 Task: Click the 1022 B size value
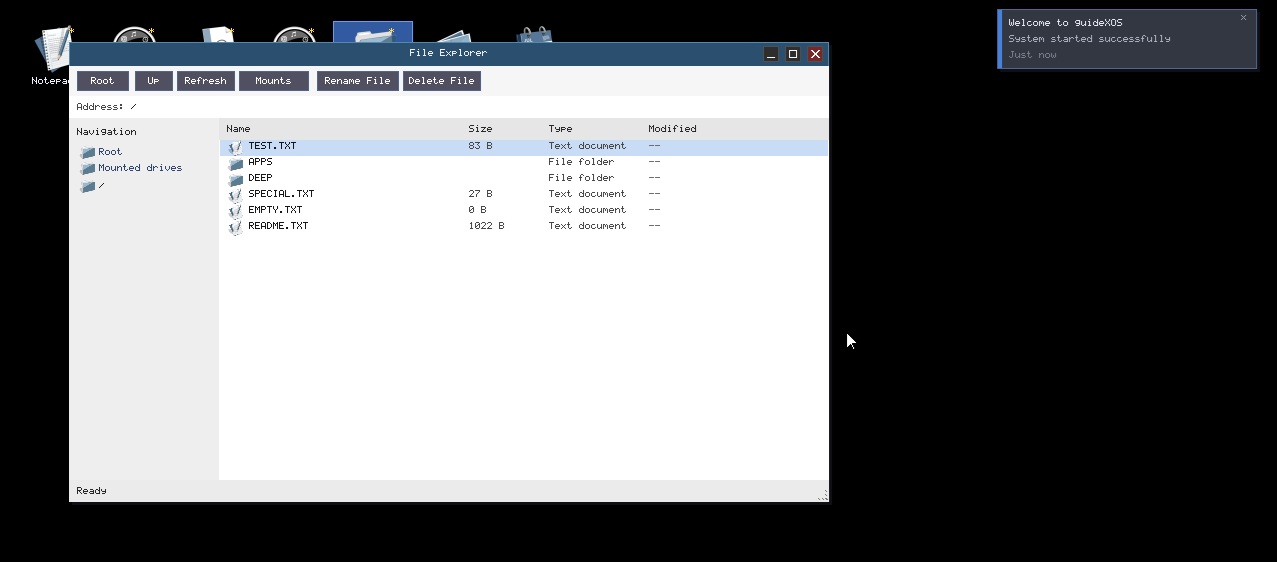486,226
